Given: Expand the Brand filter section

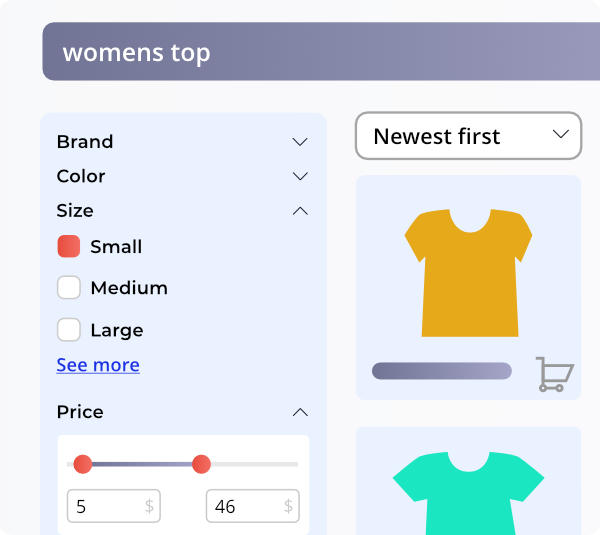Looking at the screenshot, I should pos(299,142).
